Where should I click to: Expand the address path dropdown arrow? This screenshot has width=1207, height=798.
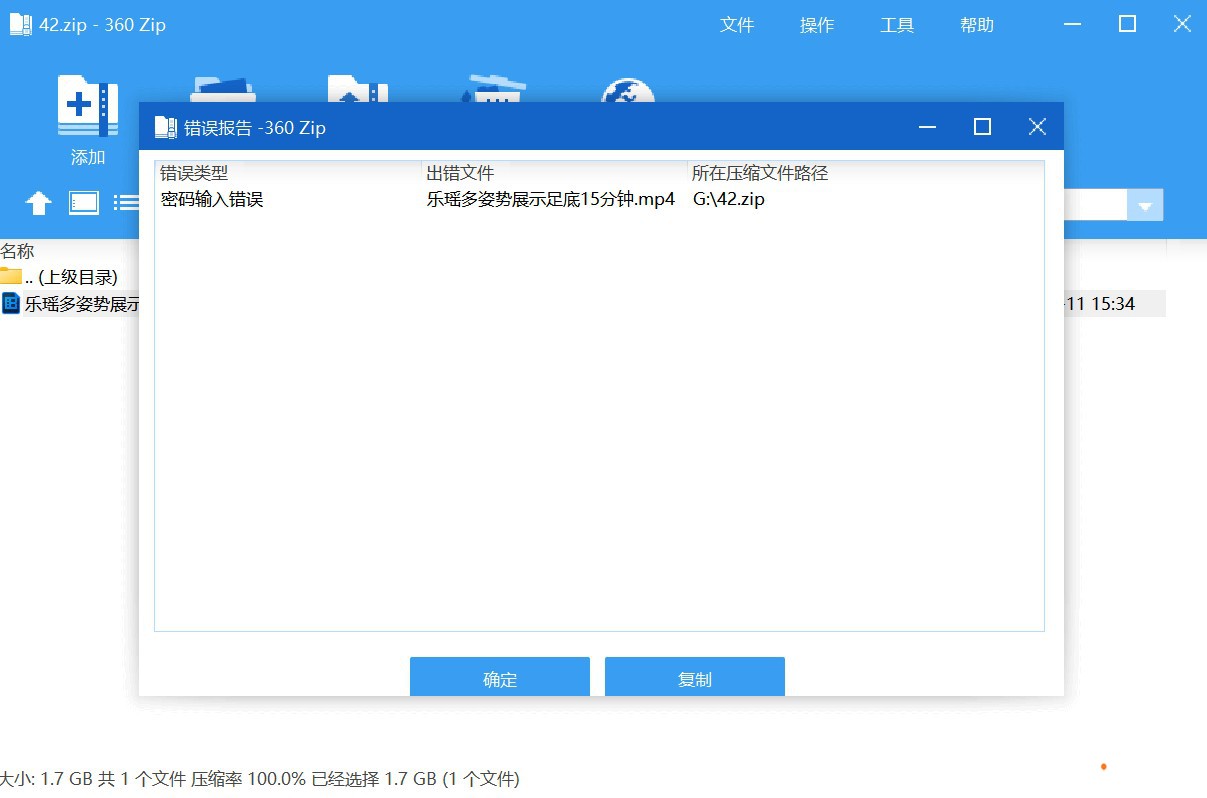1144,206
